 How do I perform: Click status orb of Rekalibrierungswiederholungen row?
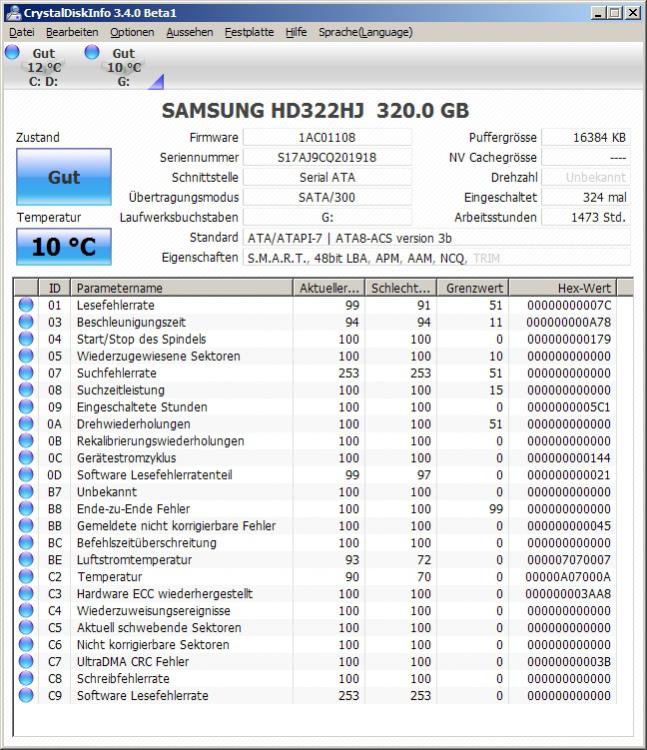[x=26, y=441]
